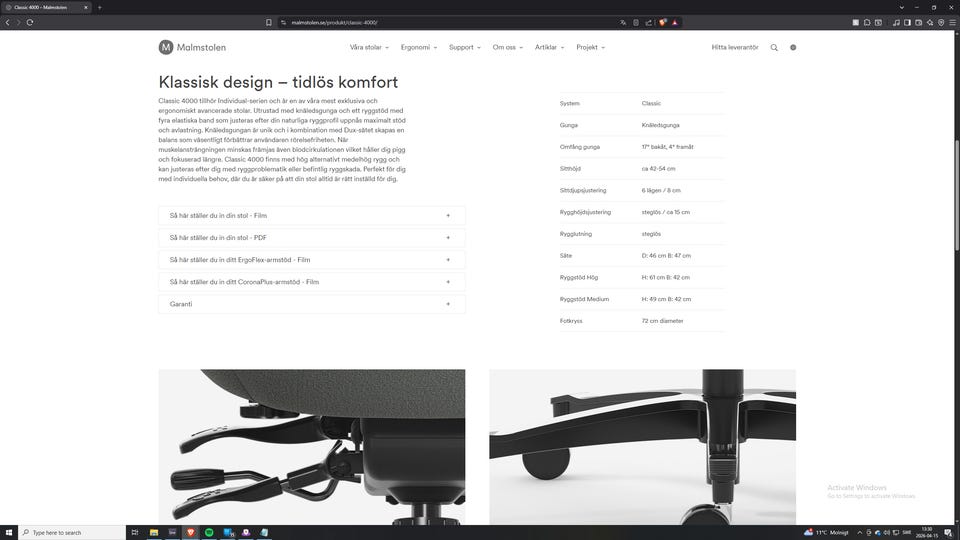
Task: Expand the Garanti accordion
Action: 312,304
